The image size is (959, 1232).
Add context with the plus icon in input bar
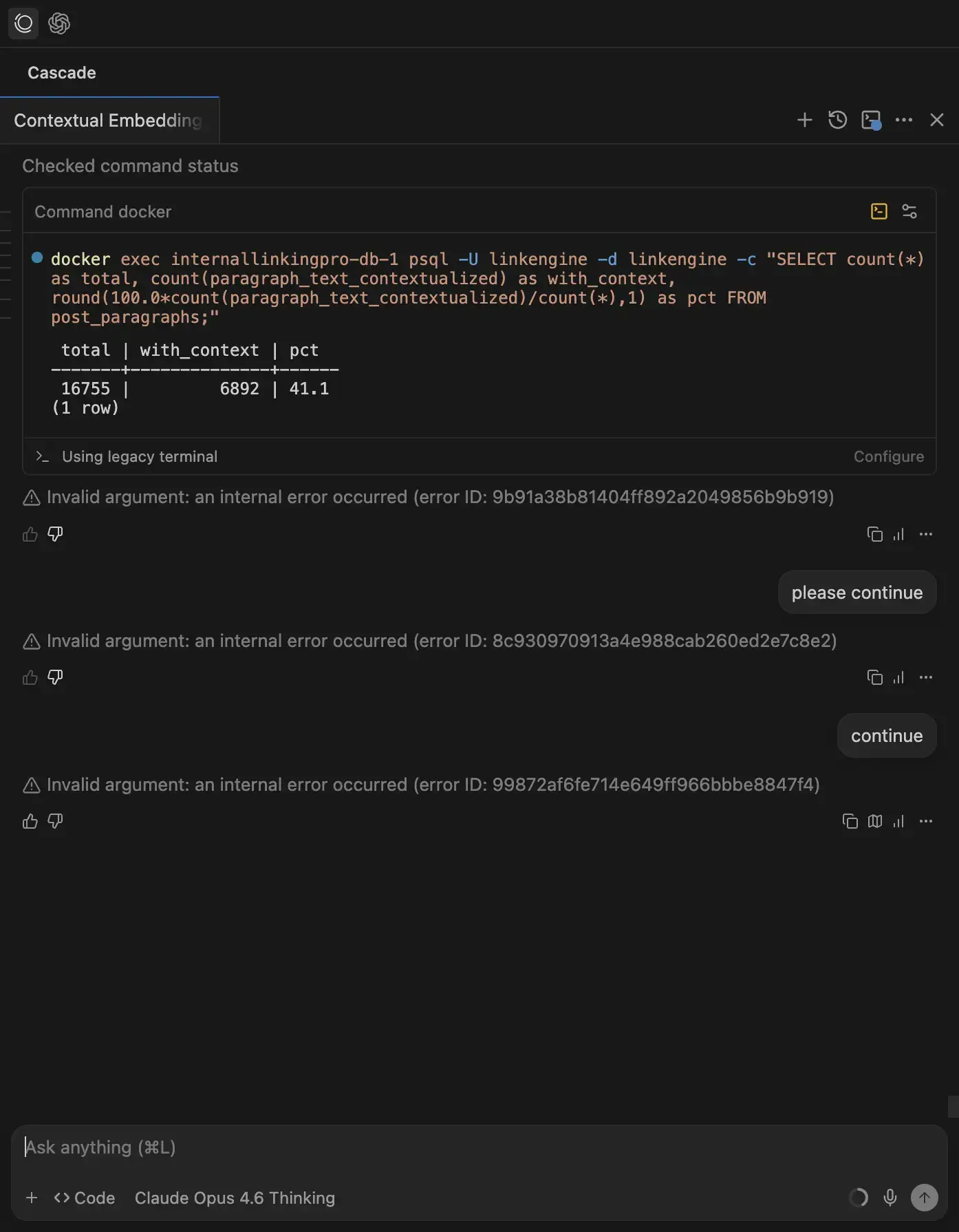click(32, 1198)
